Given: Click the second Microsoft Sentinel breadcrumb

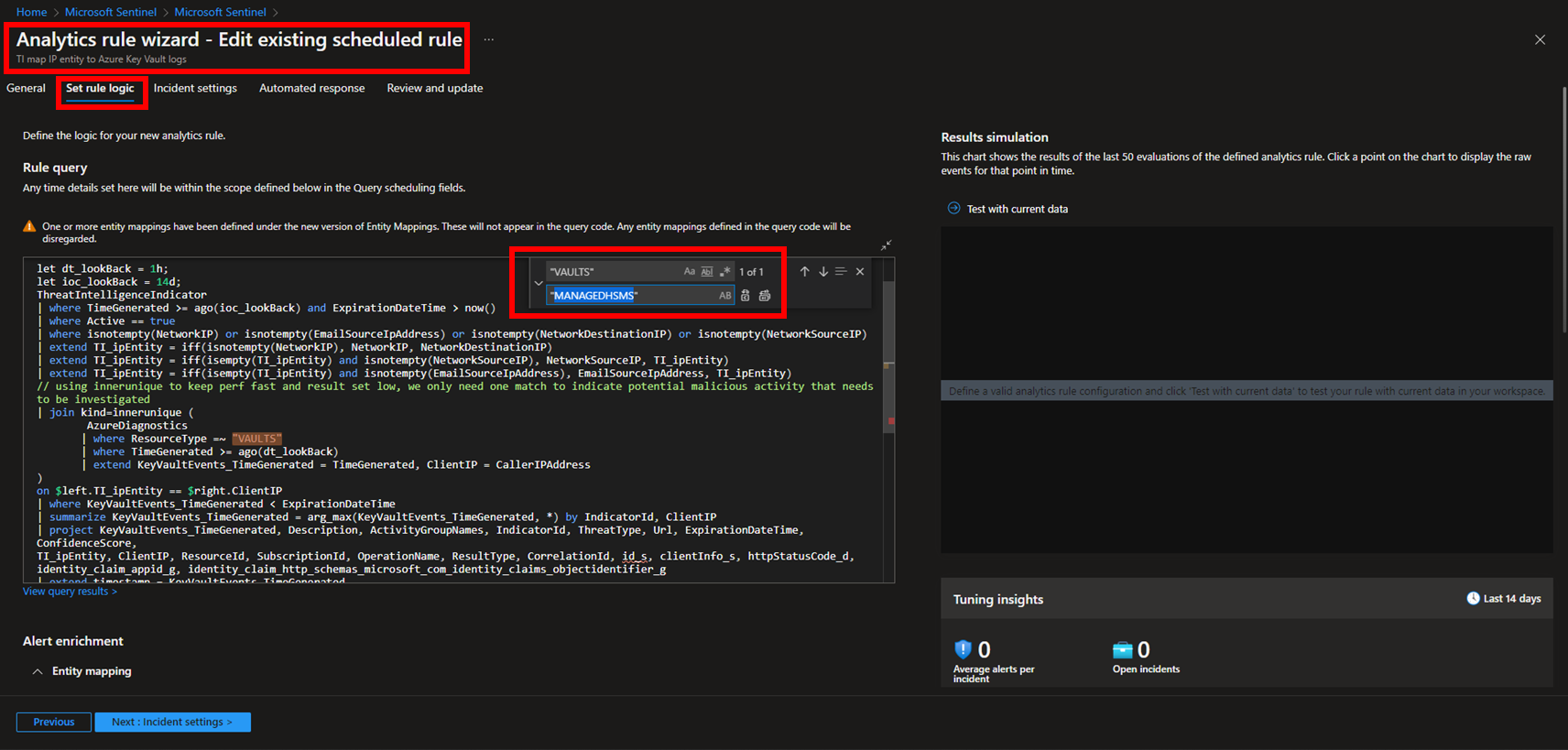Looking at the screenshot, I should point(220,12).
